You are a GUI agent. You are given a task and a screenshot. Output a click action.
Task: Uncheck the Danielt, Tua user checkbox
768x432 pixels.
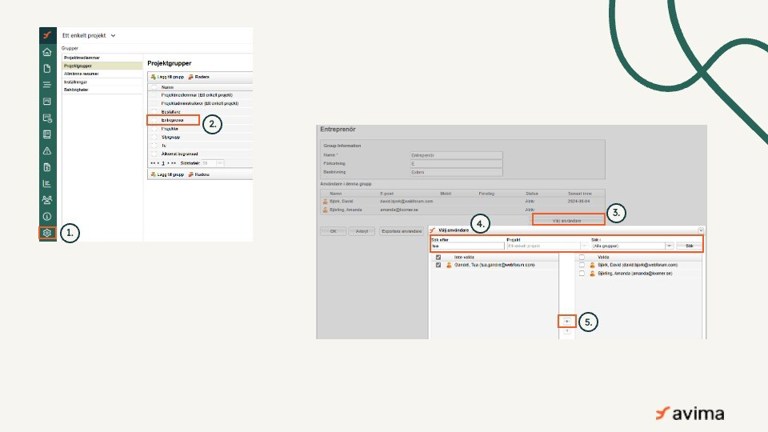tap(438, 265)
